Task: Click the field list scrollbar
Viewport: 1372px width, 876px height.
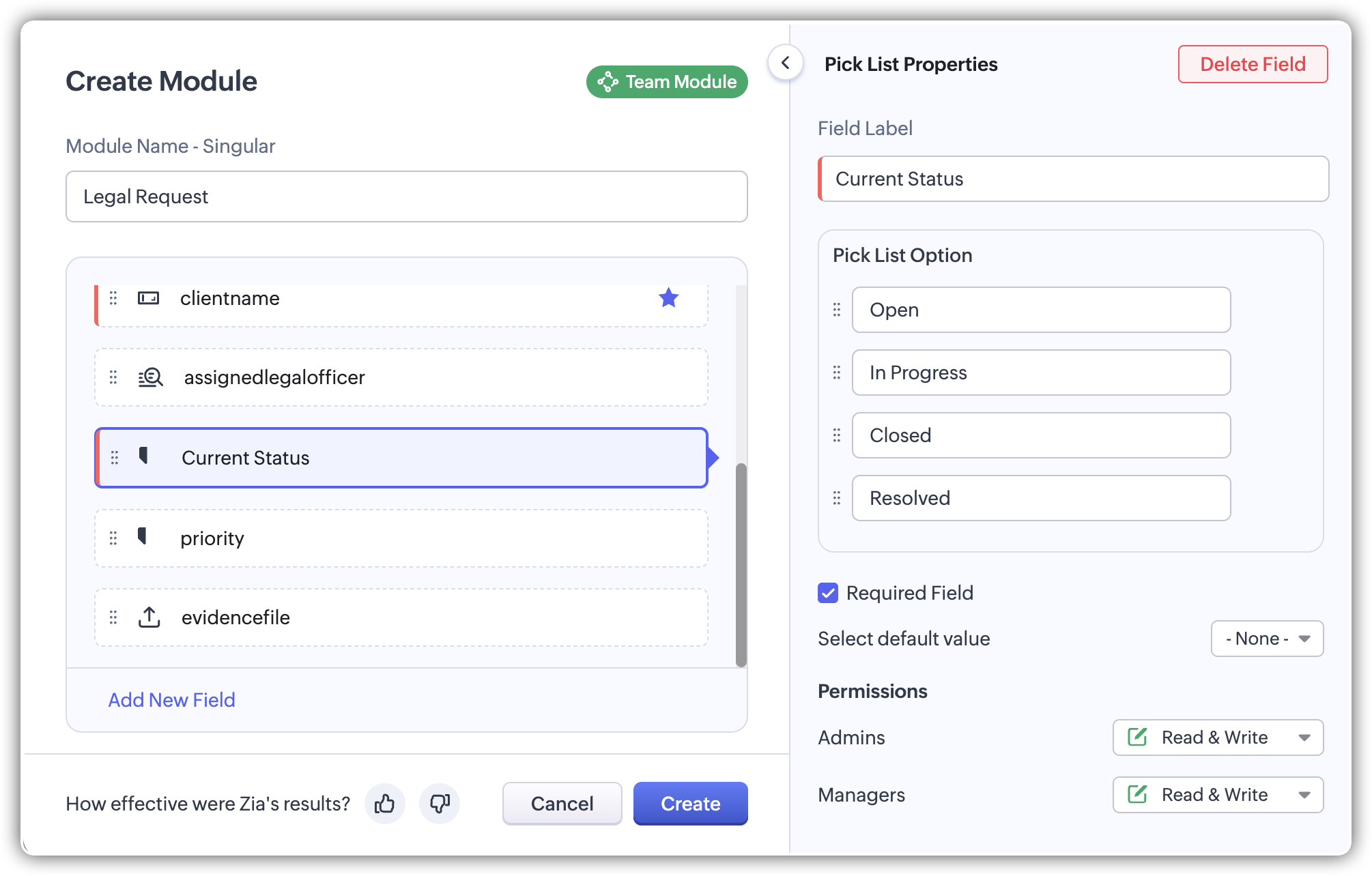Action: 741,565
